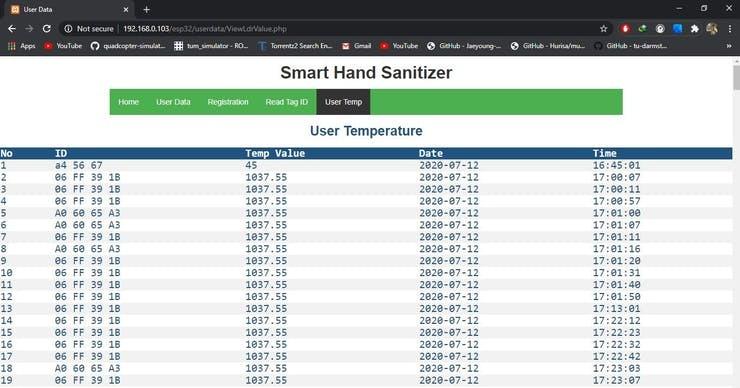Click ID cell 'a4 56 67'
The width and height of the screenshot is (740, 388).
click(x=78, y=166)
